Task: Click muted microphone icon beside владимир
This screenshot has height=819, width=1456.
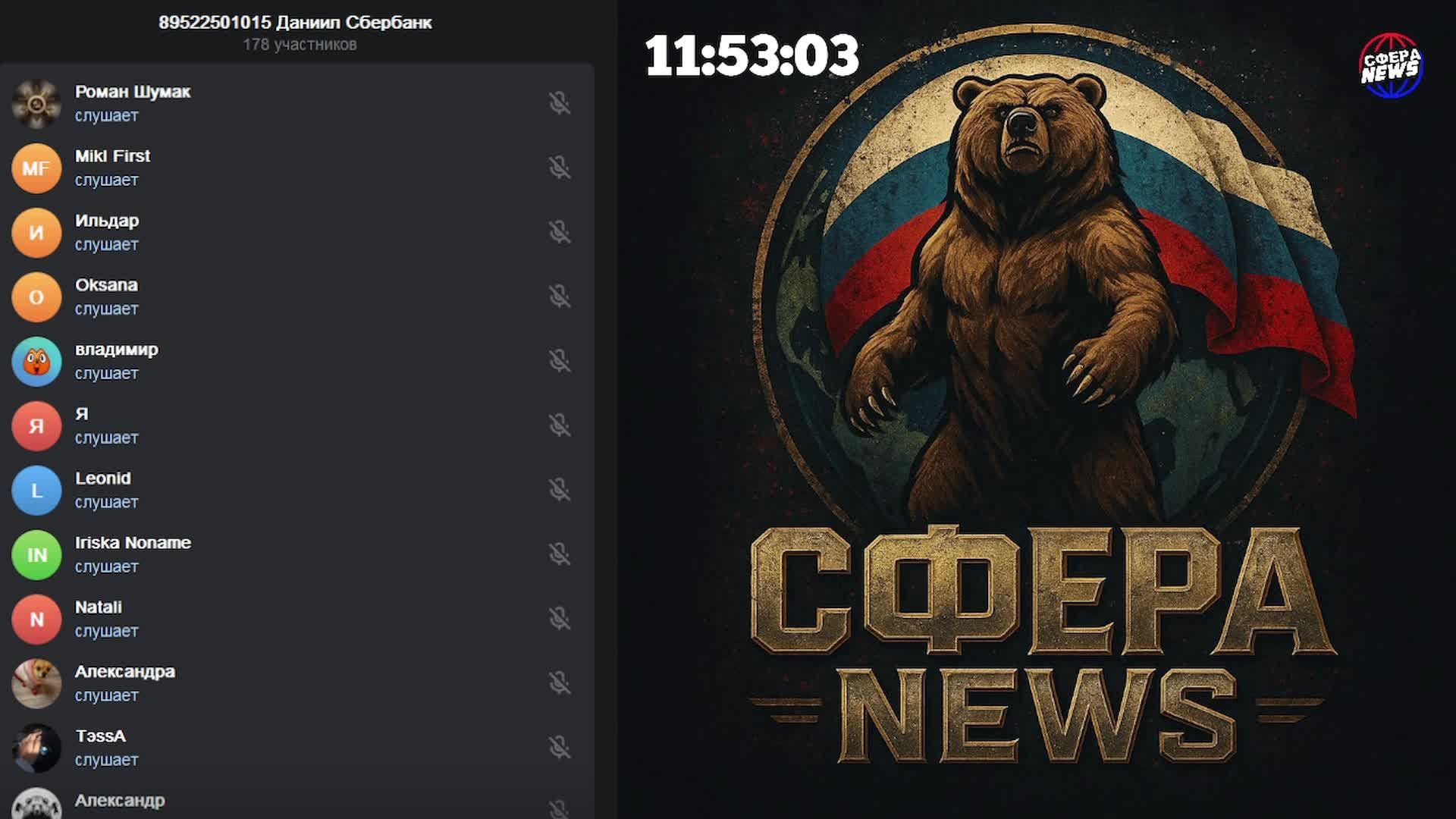Action: tap(560, 361)
